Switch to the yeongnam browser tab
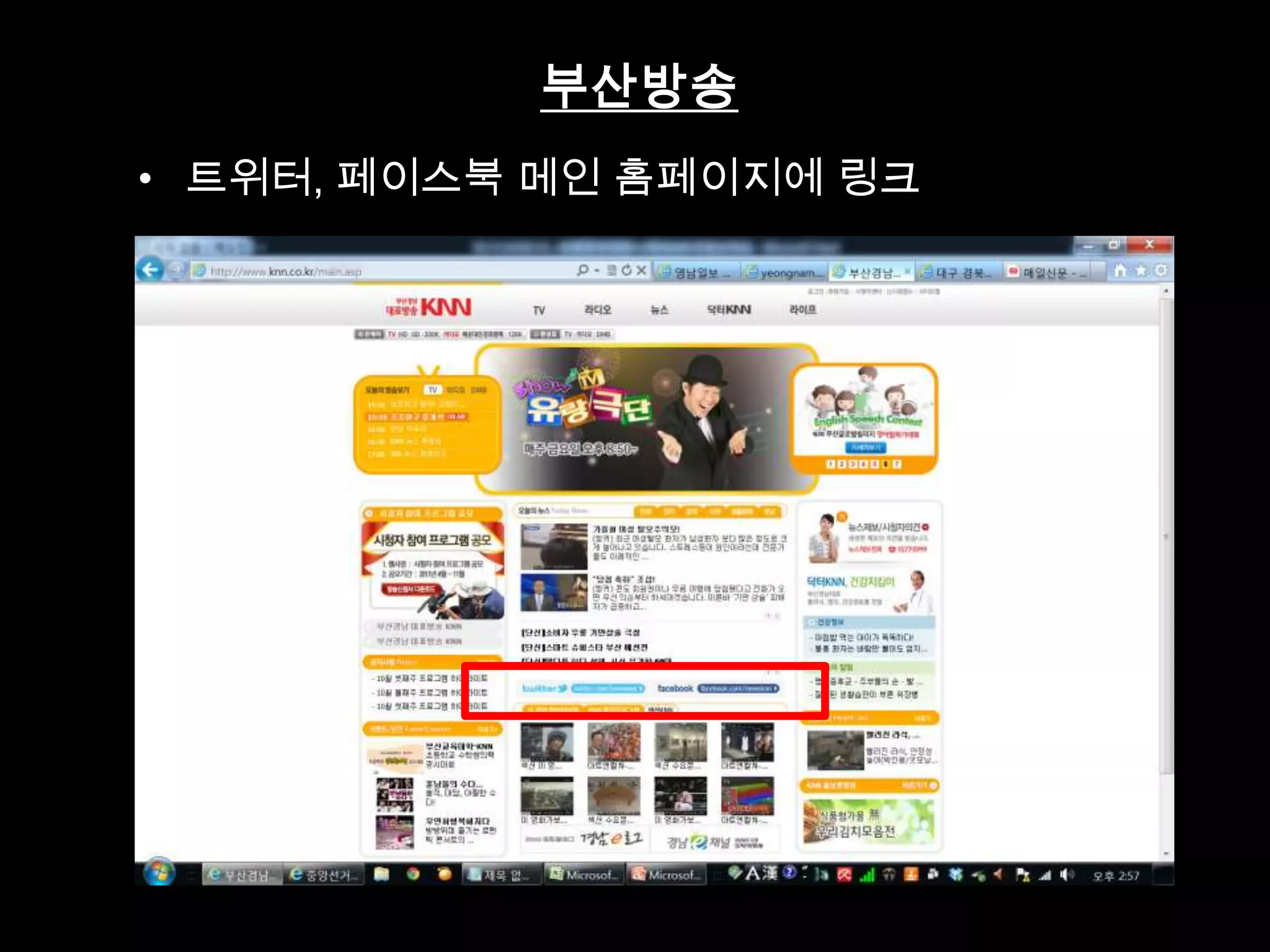Image resolution: width=1270 pixels, height=952 pixels. click(x=785, y=272)
